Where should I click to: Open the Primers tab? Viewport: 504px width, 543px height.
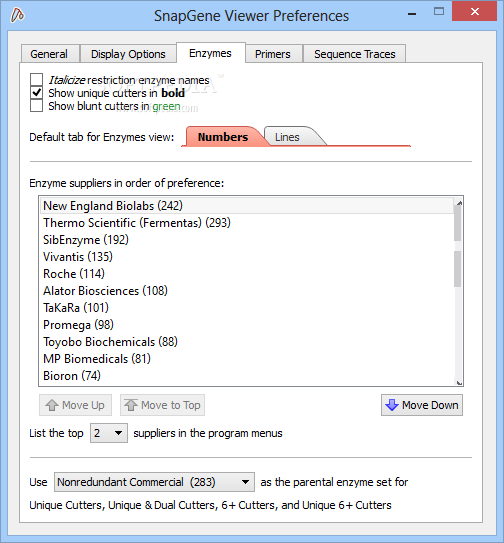tap(273, 54)
